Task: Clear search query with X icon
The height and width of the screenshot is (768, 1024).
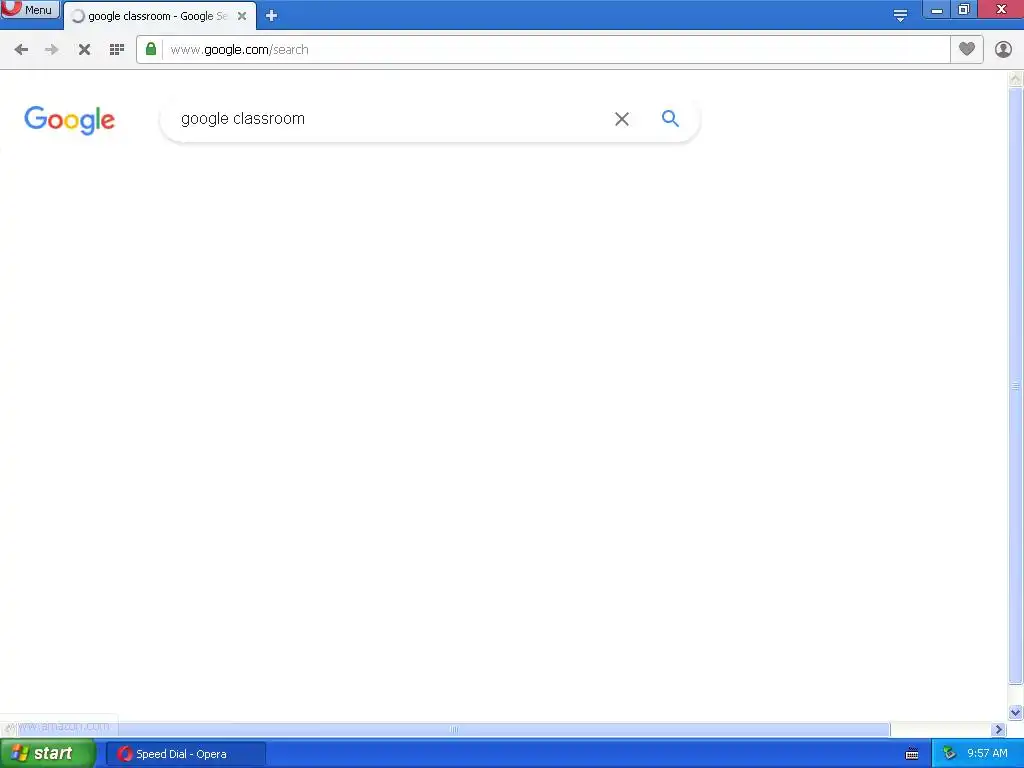Action: 622,119
